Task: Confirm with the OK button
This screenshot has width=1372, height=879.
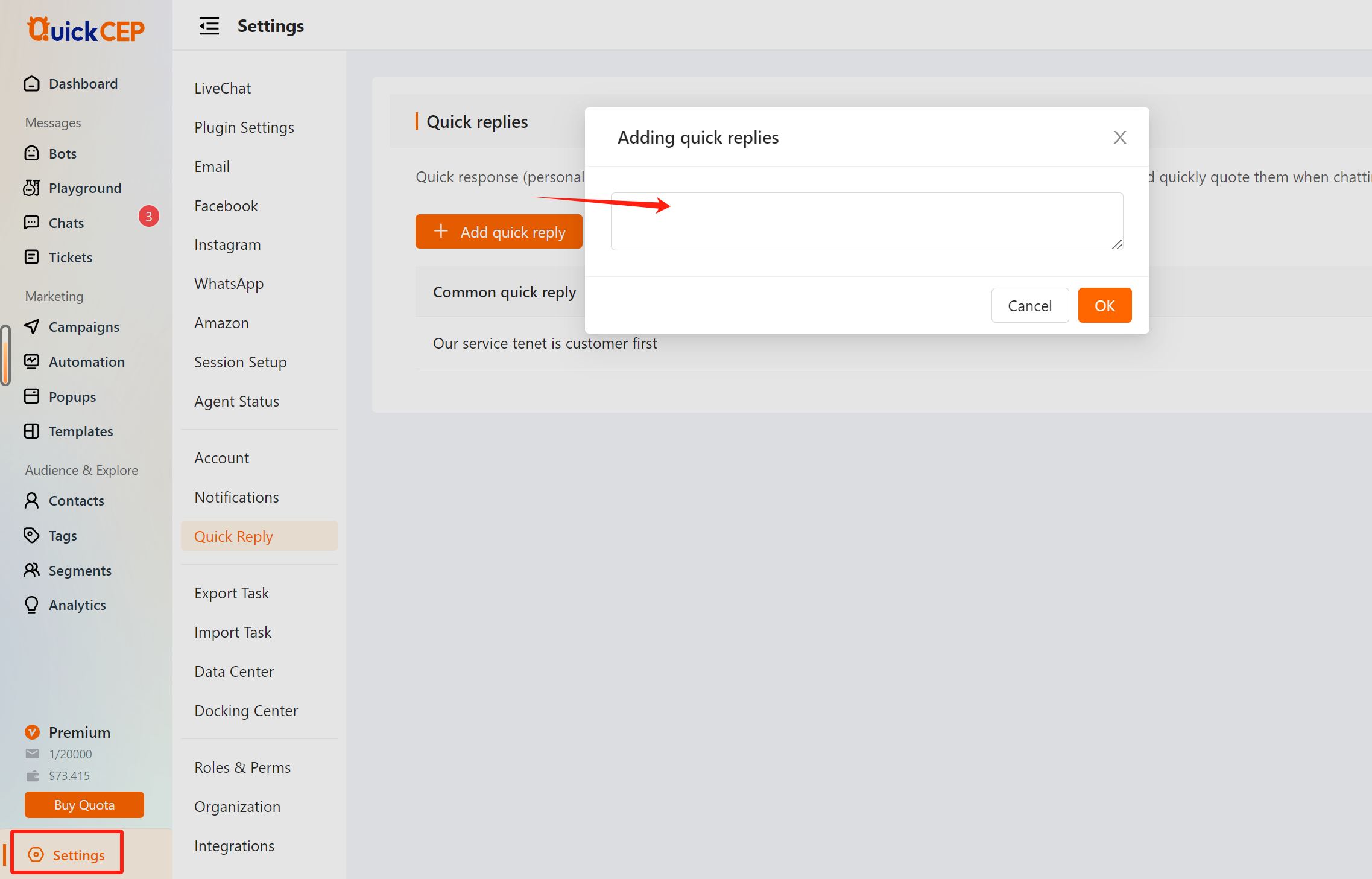Action: click(1104, 306)
